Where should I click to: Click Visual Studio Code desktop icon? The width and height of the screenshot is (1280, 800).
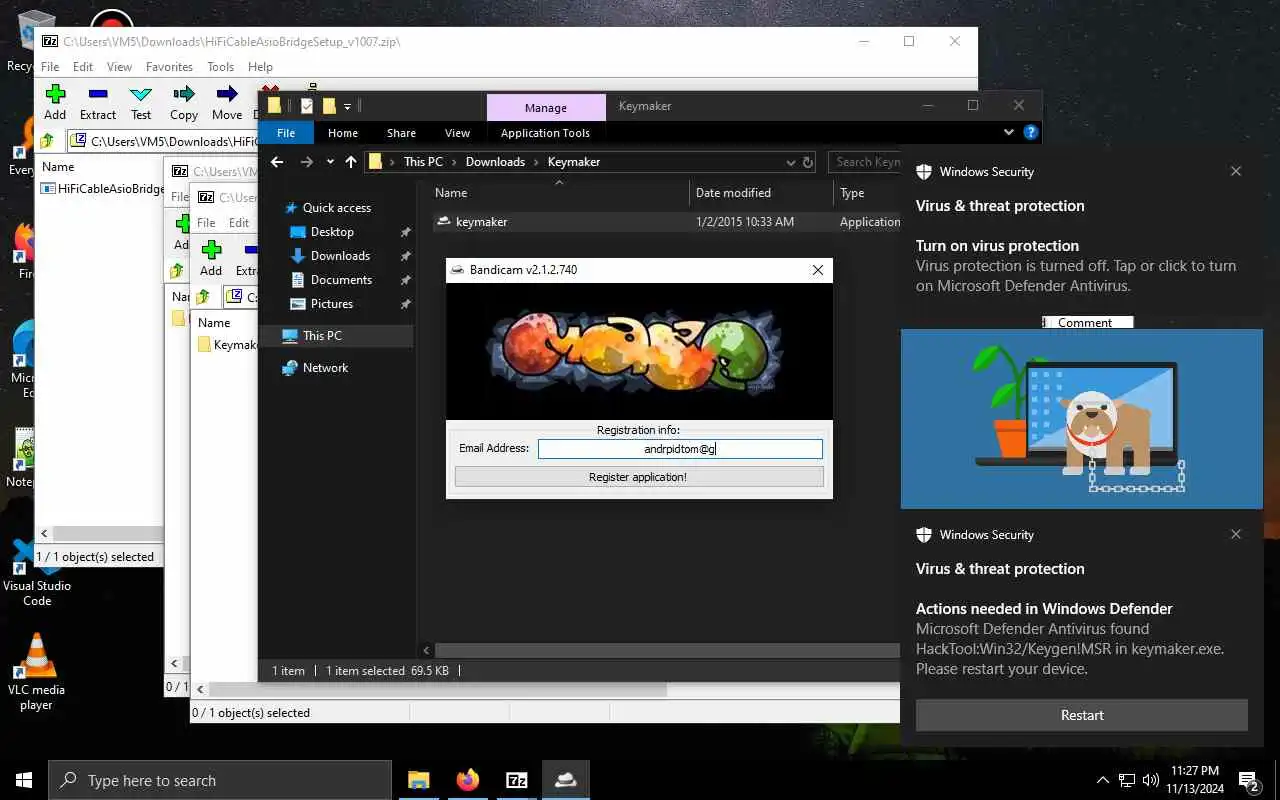tap(37, 574)
